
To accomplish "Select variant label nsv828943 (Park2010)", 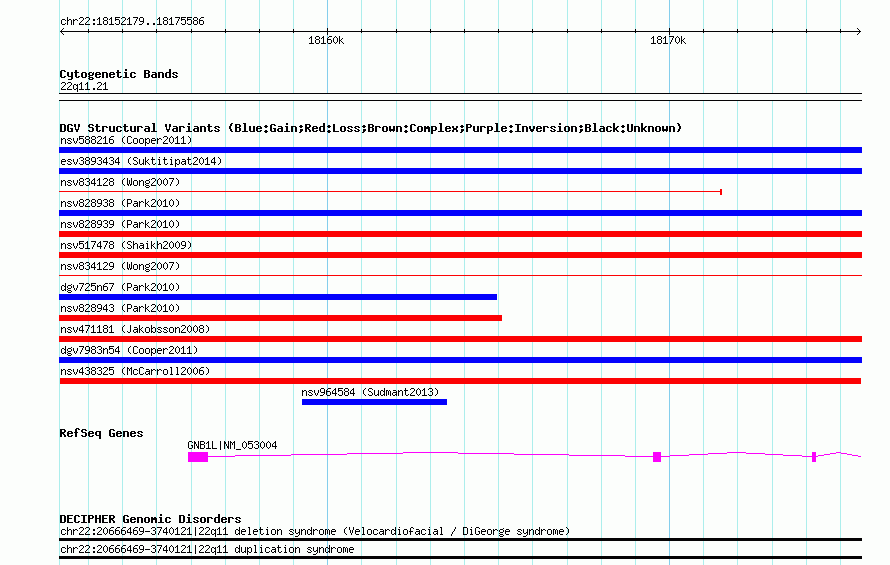I will tap(120, 308).
